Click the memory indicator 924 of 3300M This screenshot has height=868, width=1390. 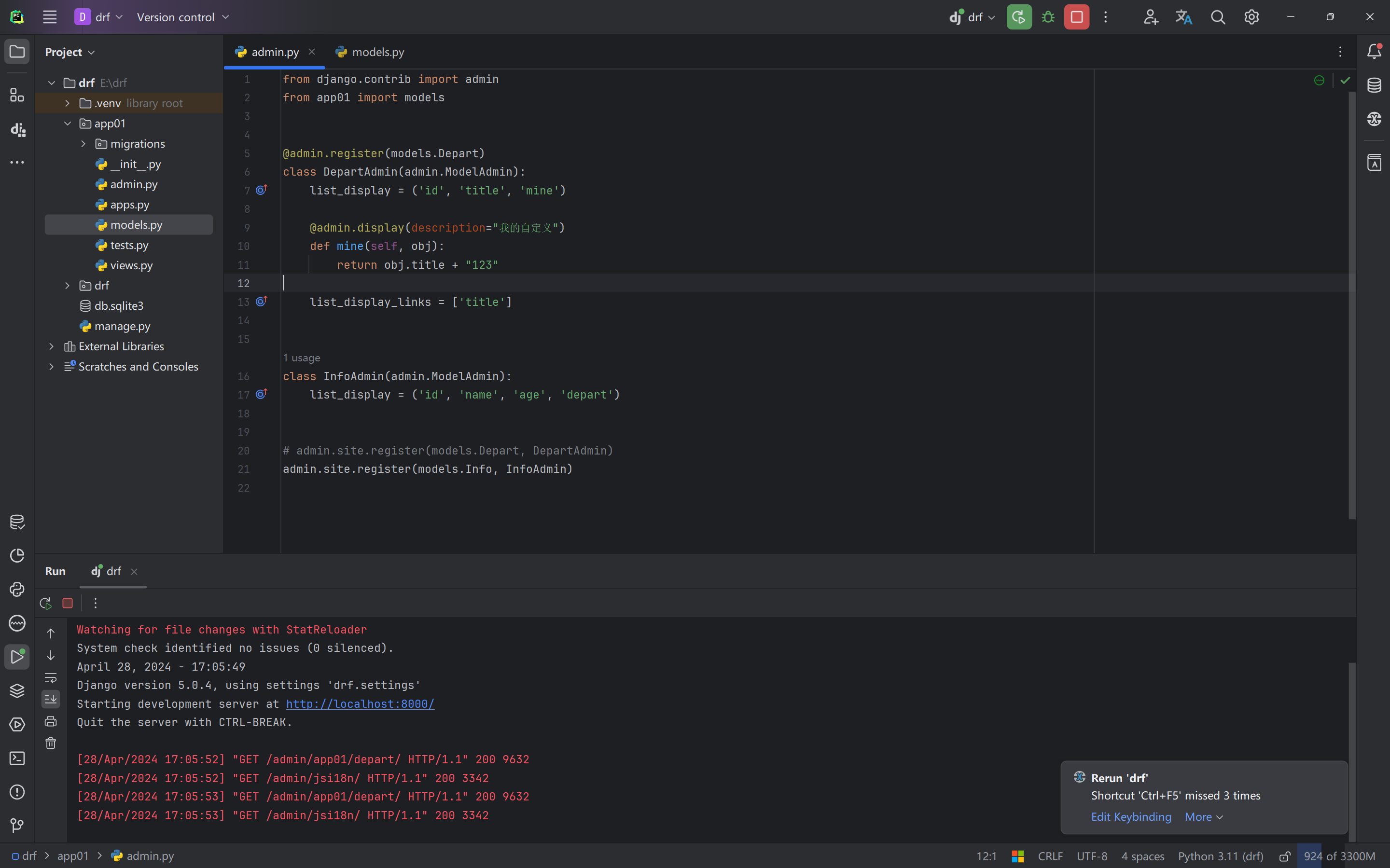tap(1338, 856)
